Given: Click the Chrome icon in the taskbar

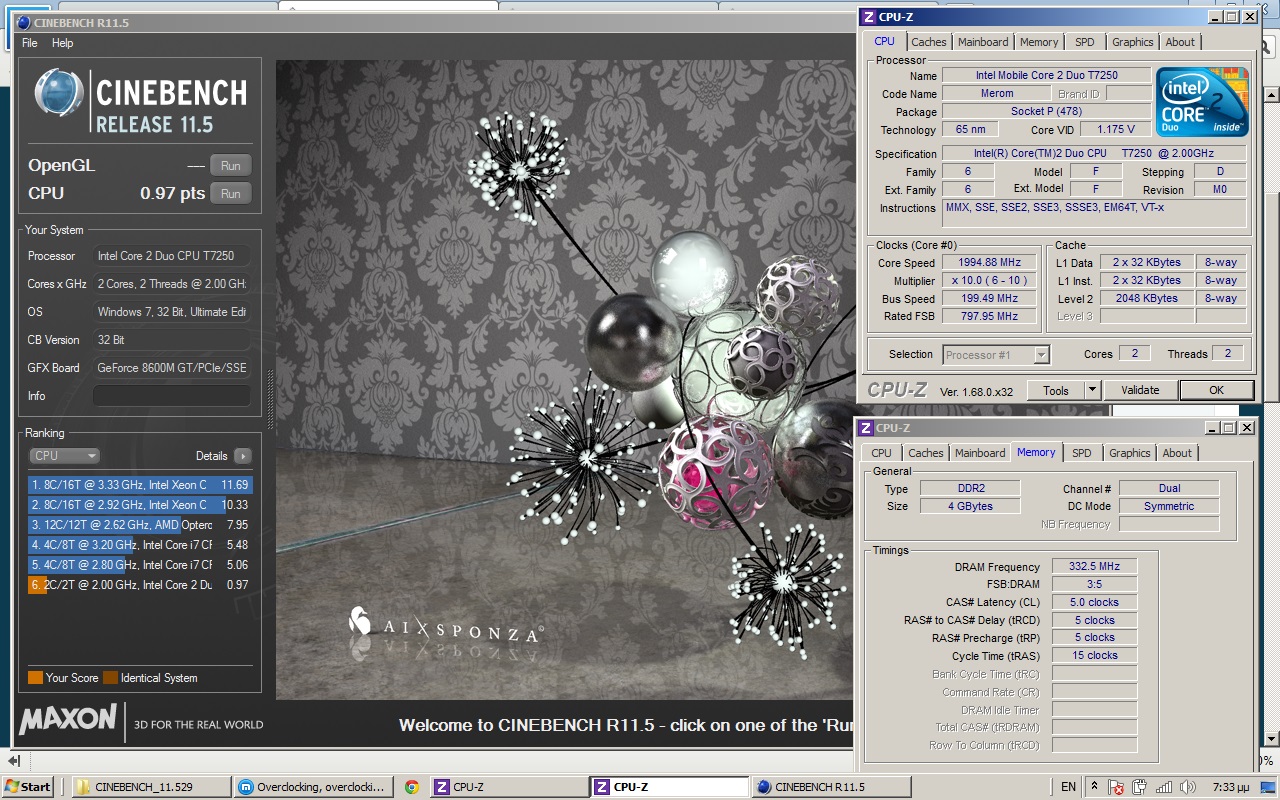Looking at the screenshot, I should tap(411, 787).
